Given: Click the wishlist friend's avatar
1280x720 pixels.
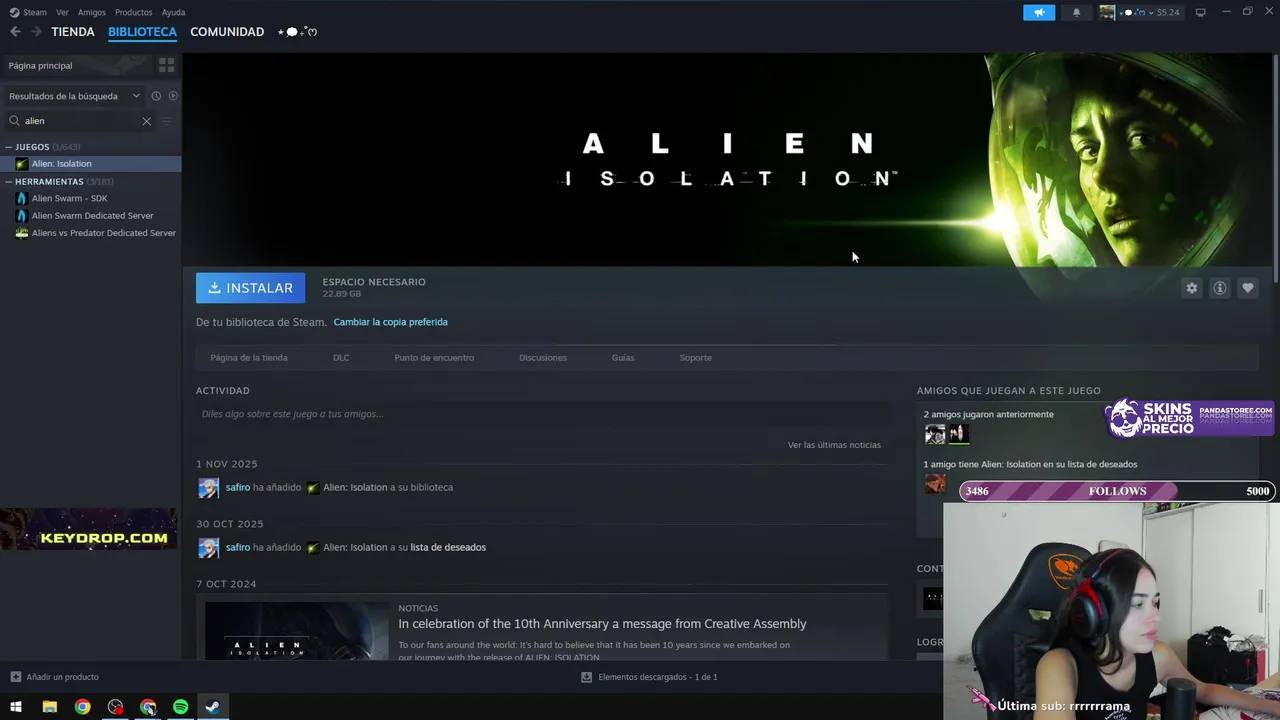Looking at the screenshot, I should click(935, 484).
